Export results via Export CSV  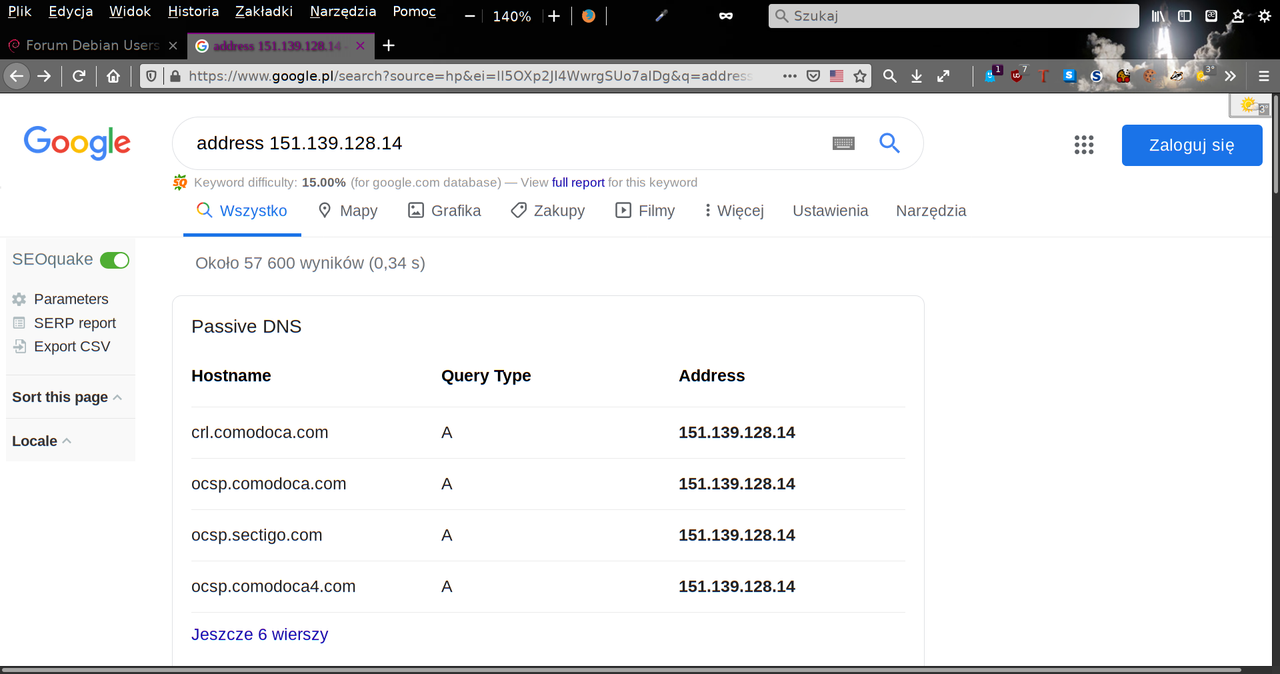click(61, 346)
